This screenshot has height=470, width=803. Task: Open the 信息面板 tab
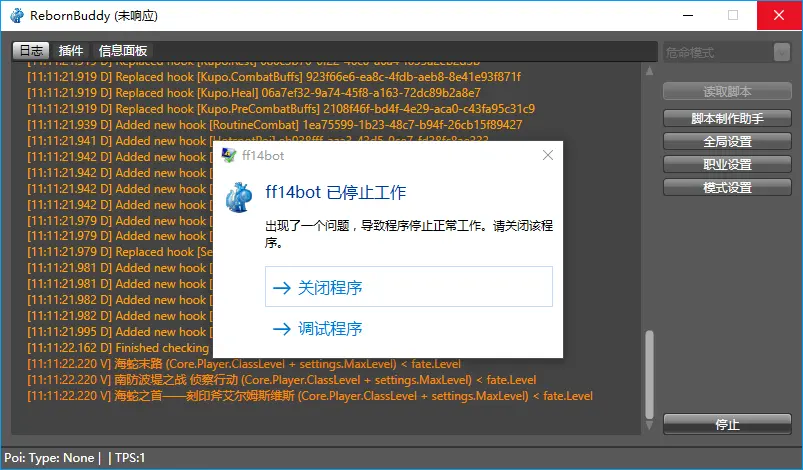tap(123, 51)
